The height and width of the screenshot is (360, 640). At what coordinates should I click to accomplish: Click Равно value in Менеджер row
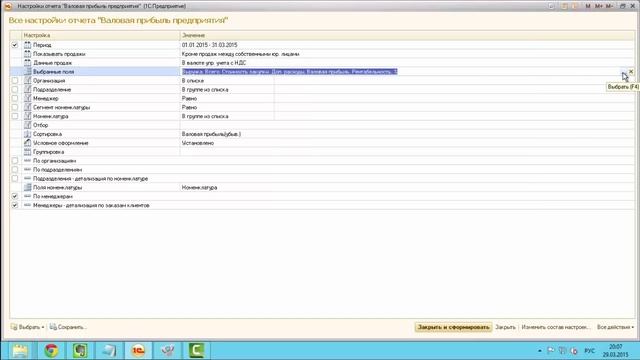pyautogui.click(x=189, y=98)
